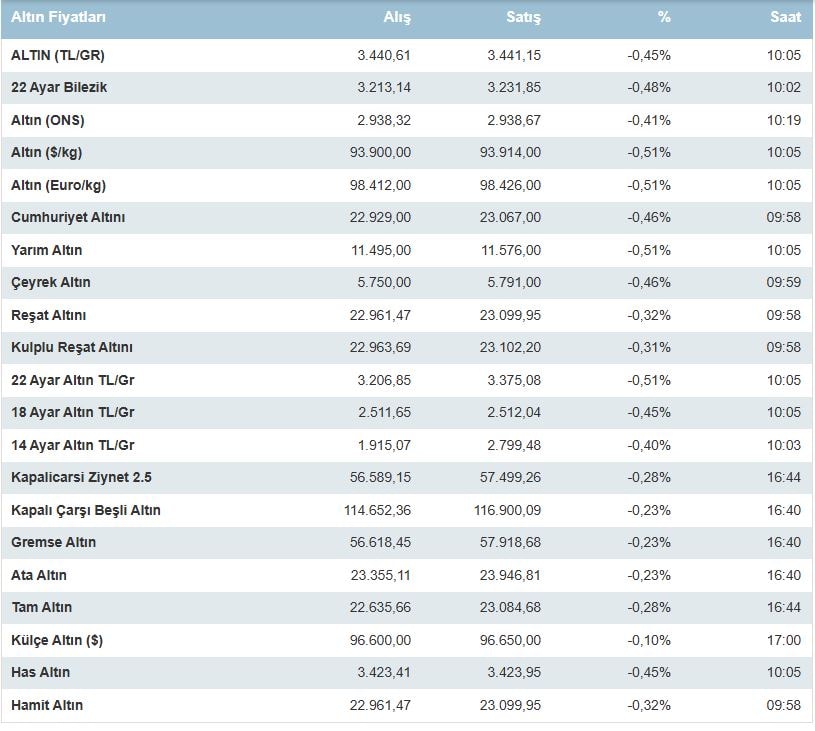Select 'Altın ($/kg)' row label
The image size is (815, 731).
tap(46, 152)
